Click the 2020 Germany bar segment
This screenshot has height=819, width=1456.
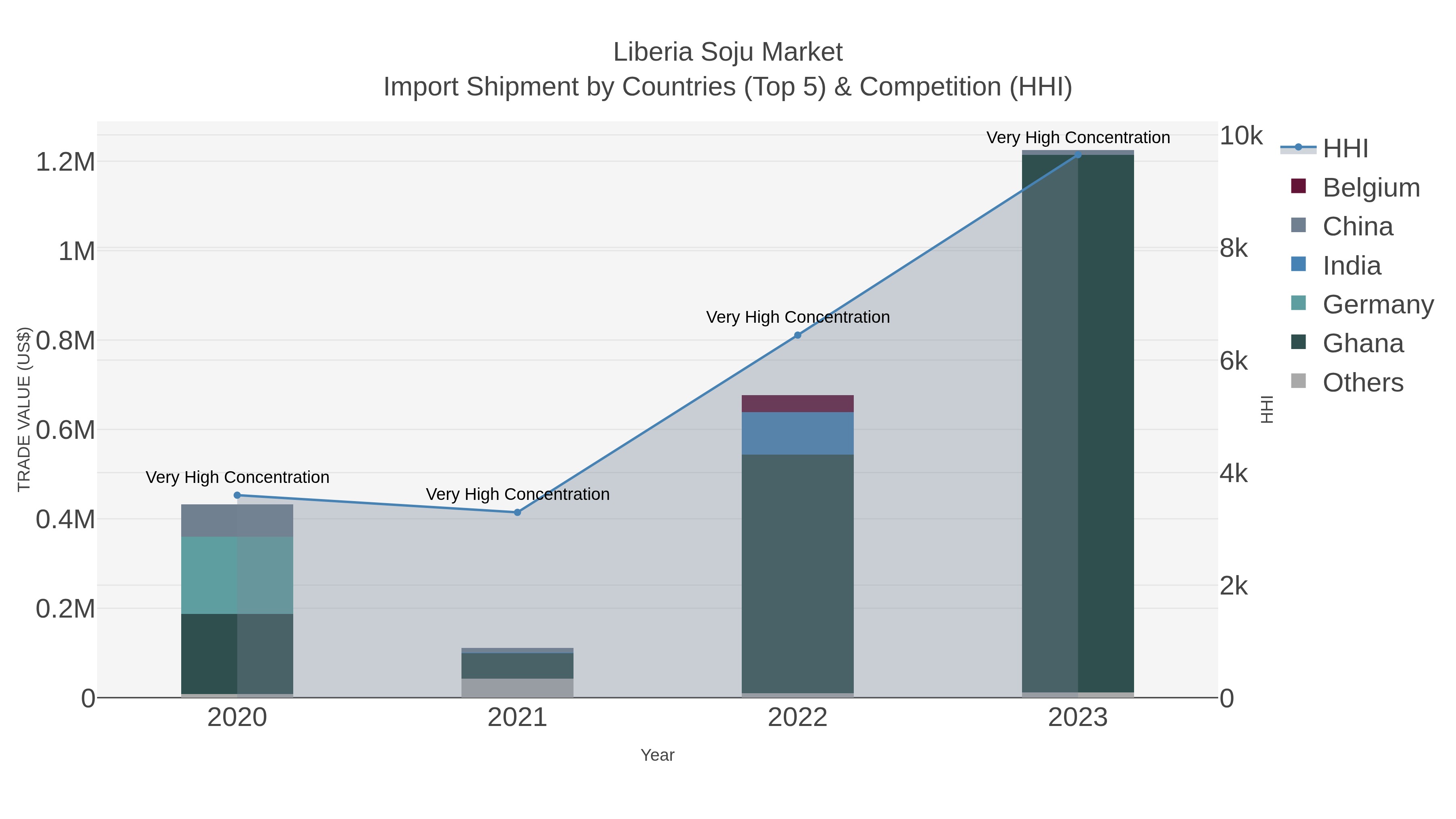[x=237, y=576]
